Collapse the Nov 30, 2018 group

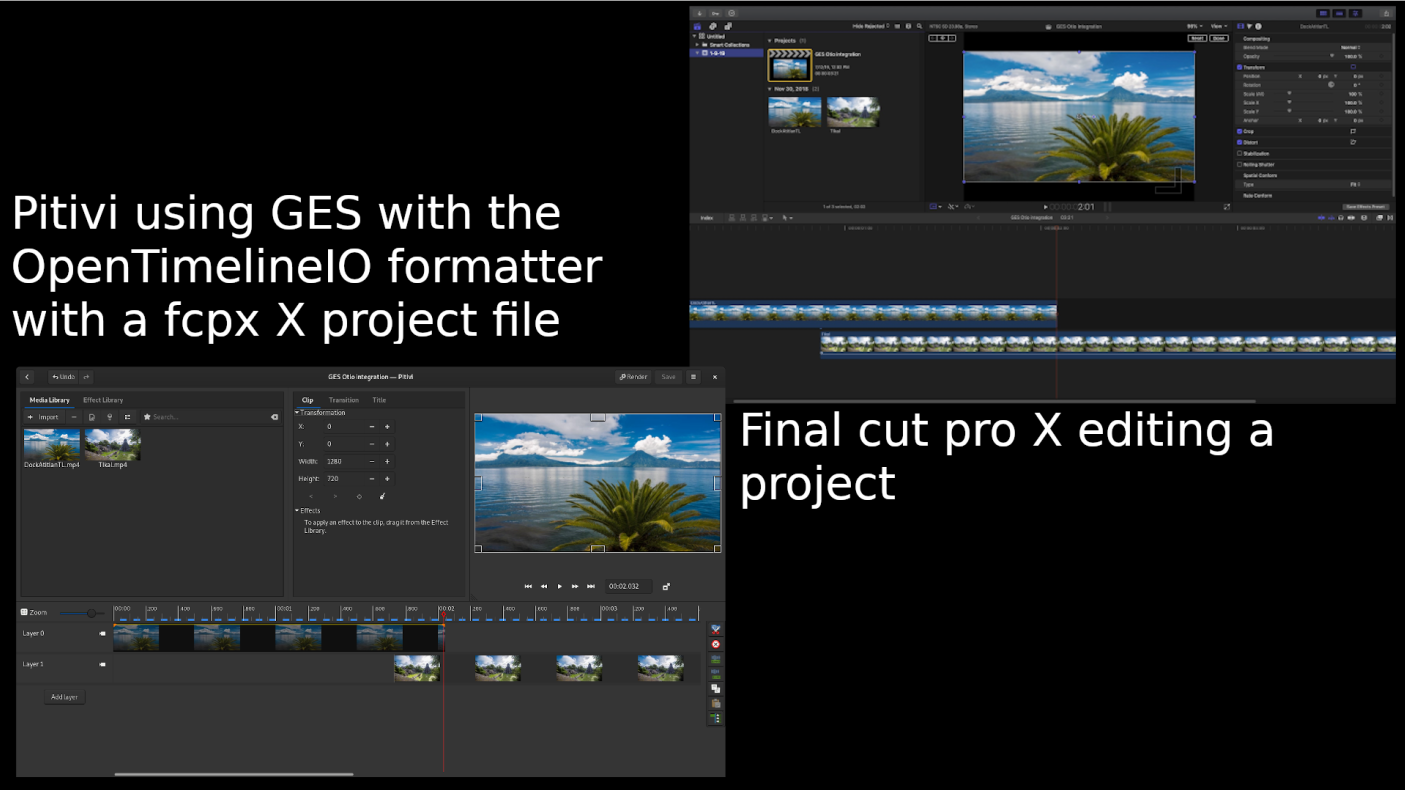click(x=769, y=89)
